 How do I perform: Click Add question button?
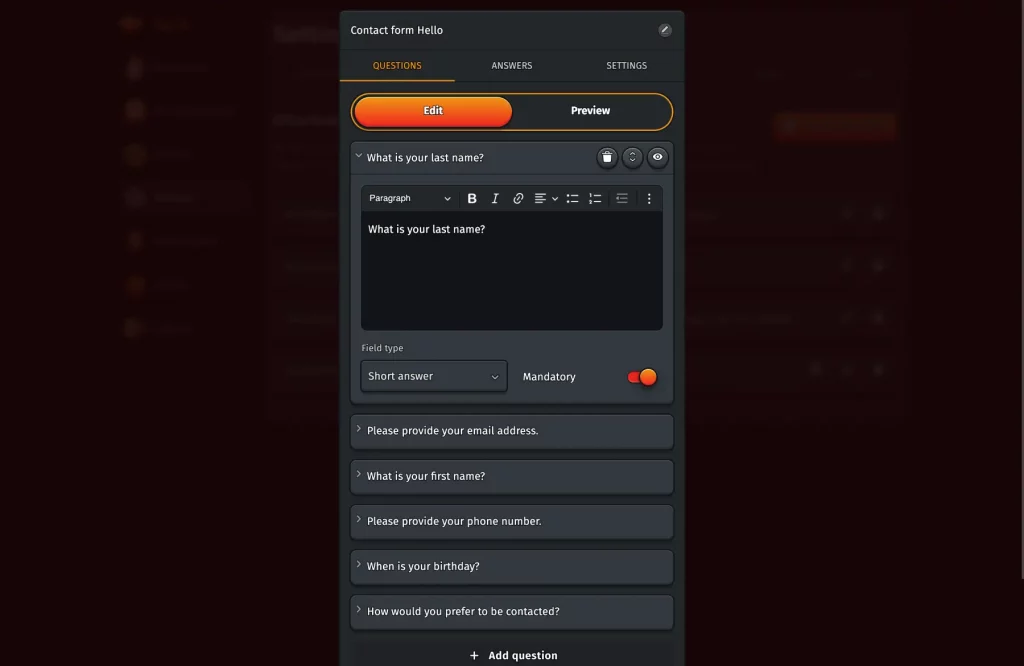tap(513, 655)
